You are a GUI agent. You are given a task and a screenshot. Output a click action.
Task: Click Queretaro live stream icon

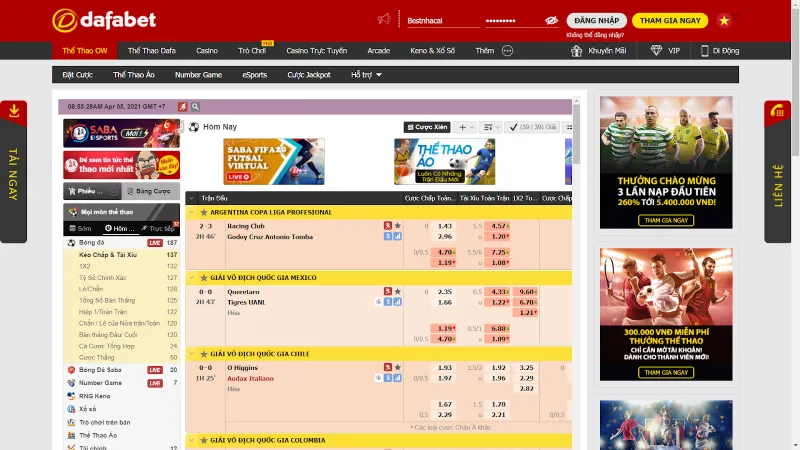tap(388, 291)
